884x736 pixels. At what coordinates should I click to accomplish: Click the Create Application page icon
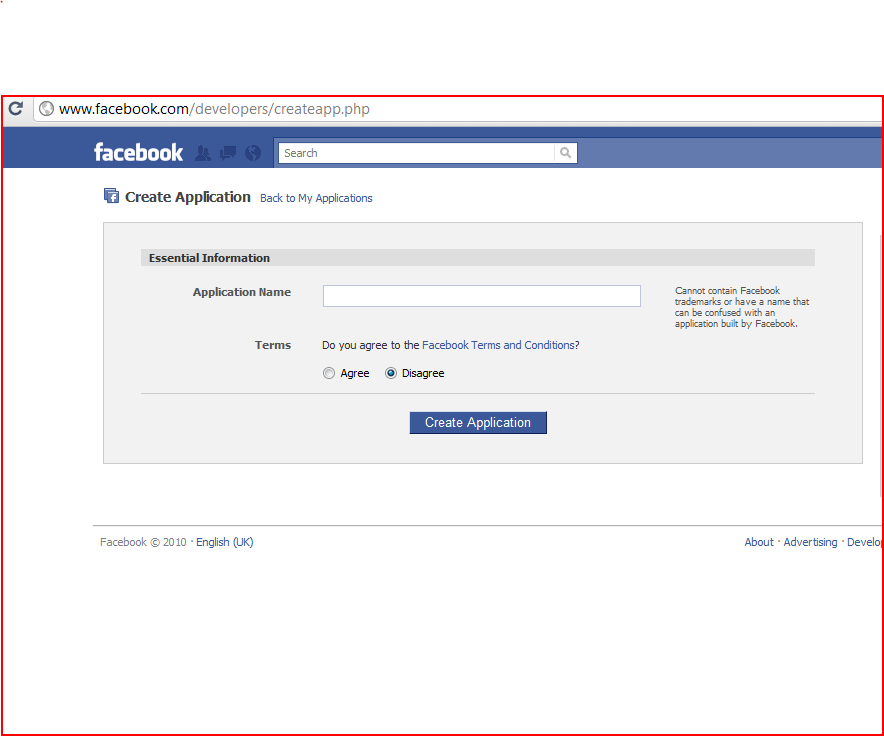coord(111,196)
